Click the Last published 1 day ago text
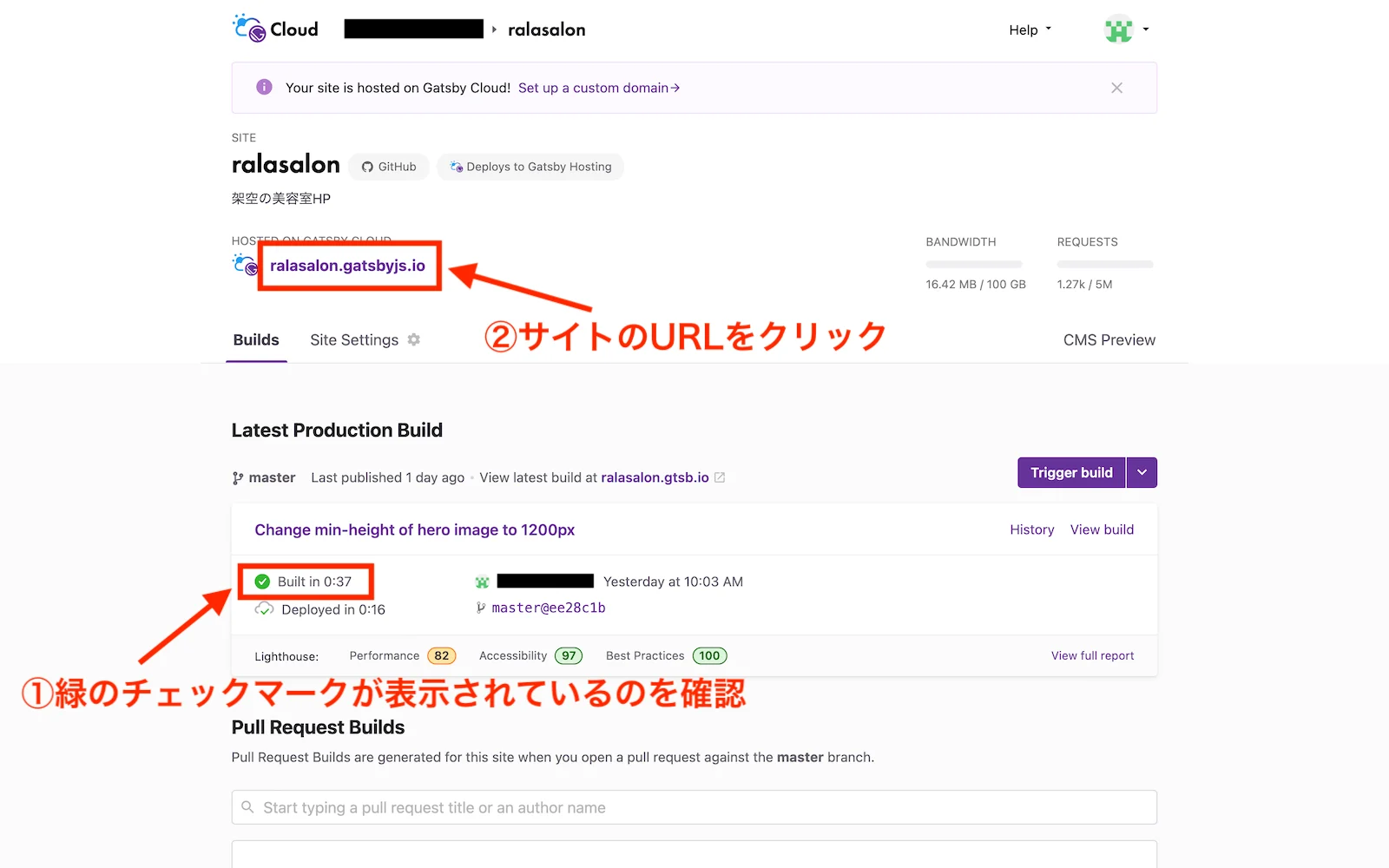This screenshot has height=868, width=1389. pos(387,477)
